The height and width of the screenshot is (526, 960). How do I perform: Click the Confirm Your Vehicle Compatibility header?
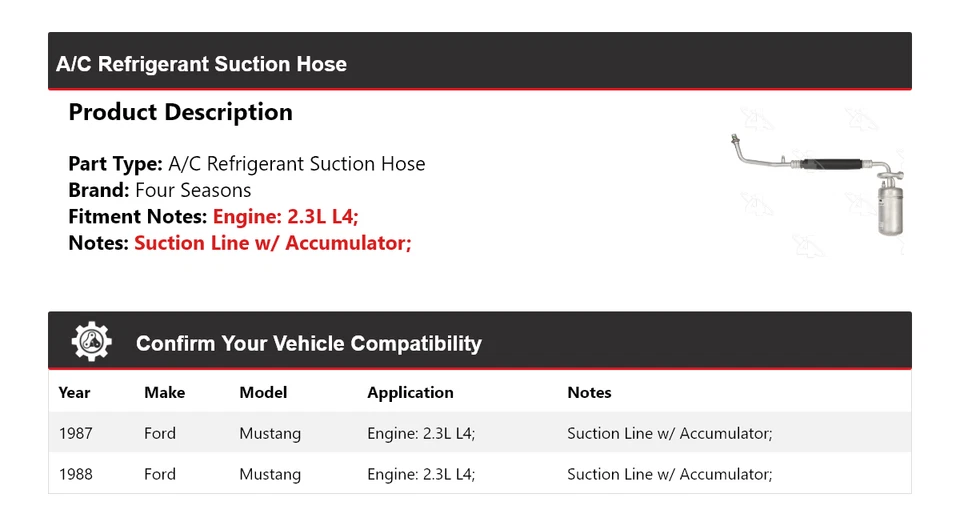[x=308, y=344]
